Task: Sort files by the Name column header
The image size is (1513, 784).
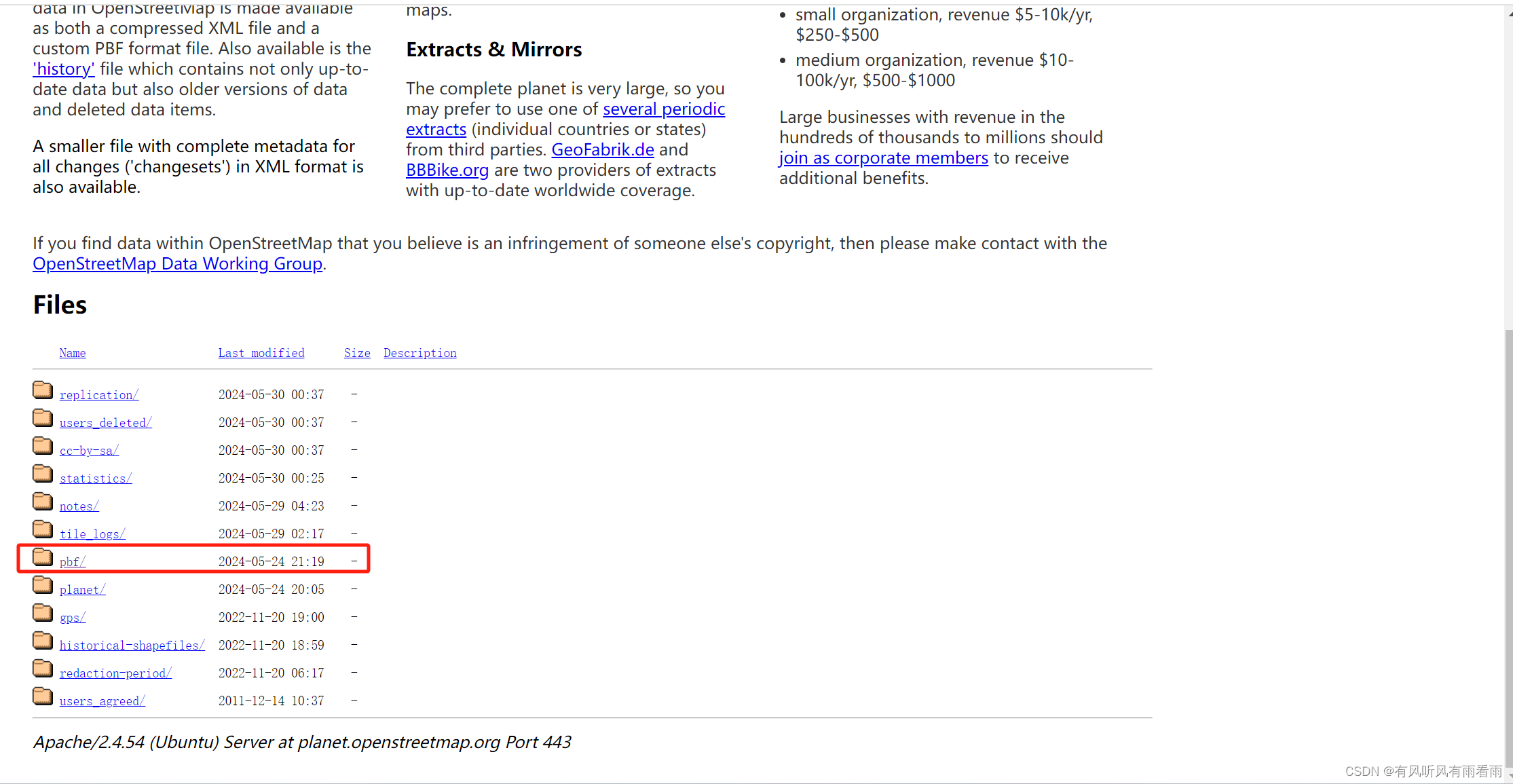Action: point(73,353)
